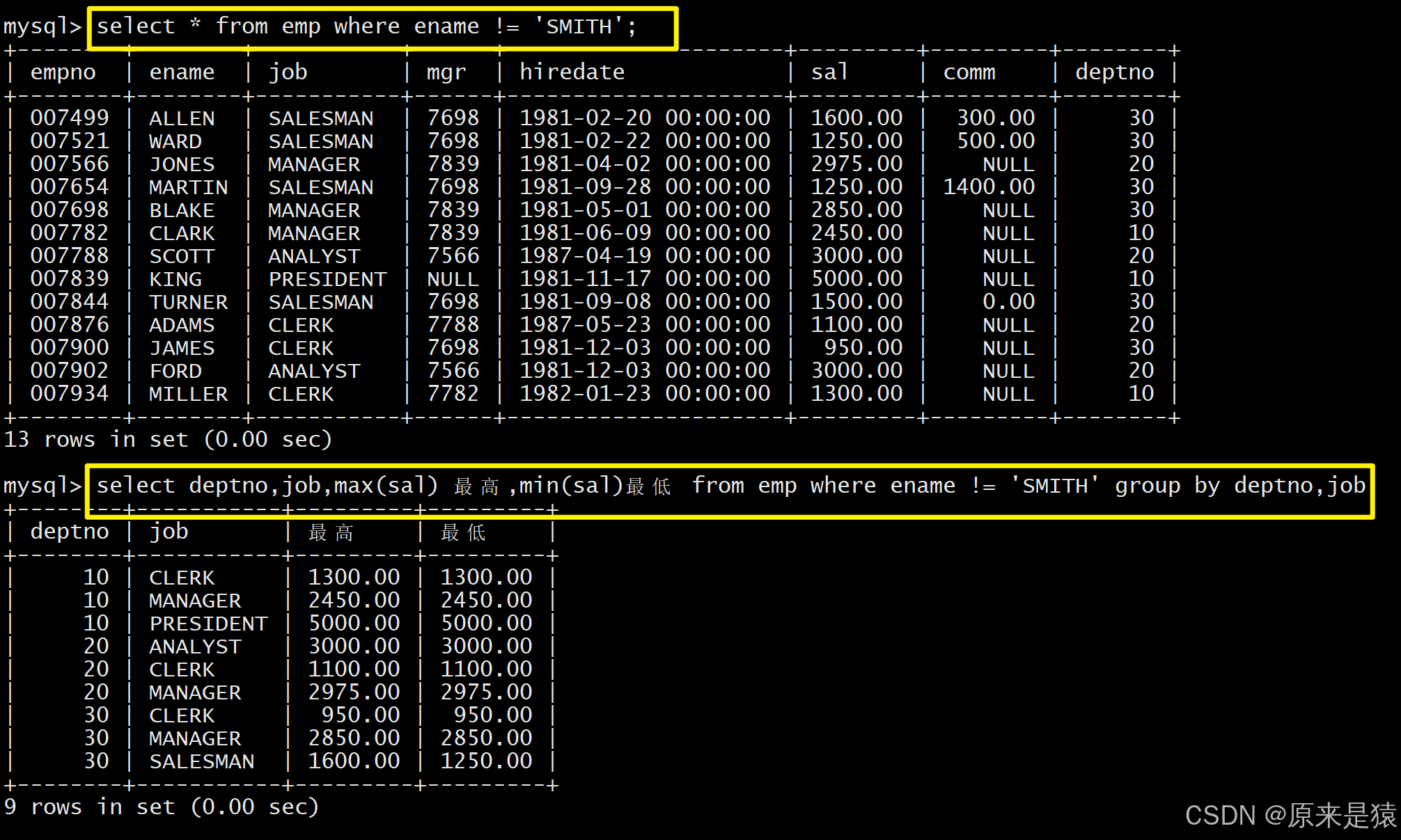Click empno 007934 for MILLER

[69, 394]
